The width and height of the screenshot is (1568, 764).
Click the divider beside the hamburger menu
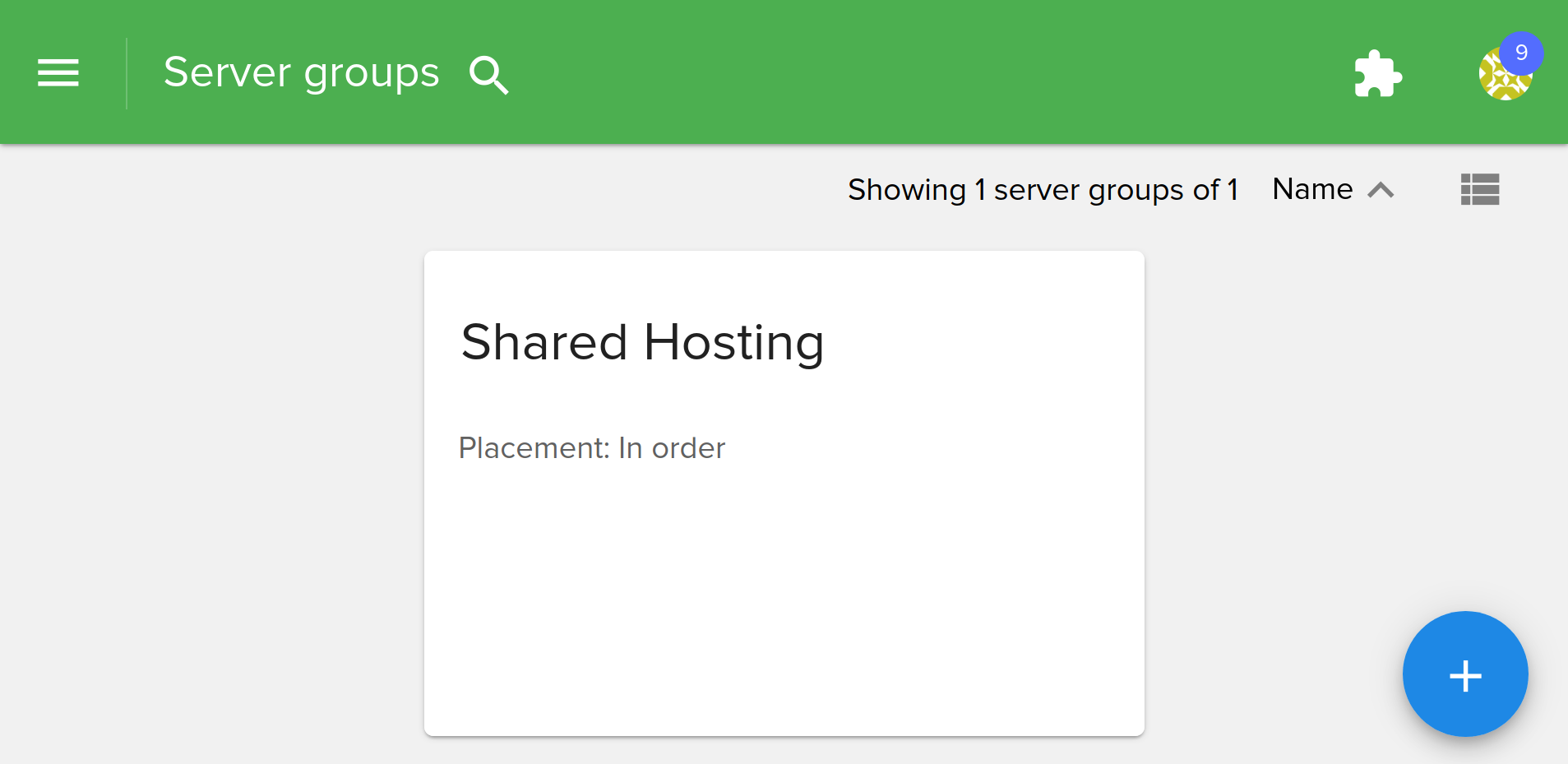[x=127, y=73]
